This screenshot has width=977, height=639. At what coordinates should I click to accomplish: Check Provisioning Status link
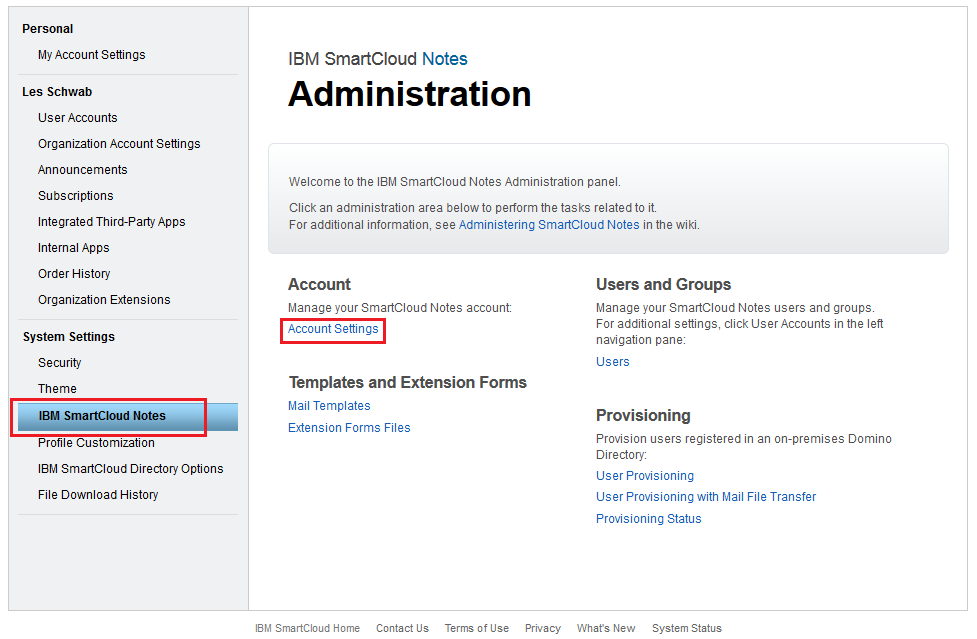pyautogui.click(x=648, y=519)
